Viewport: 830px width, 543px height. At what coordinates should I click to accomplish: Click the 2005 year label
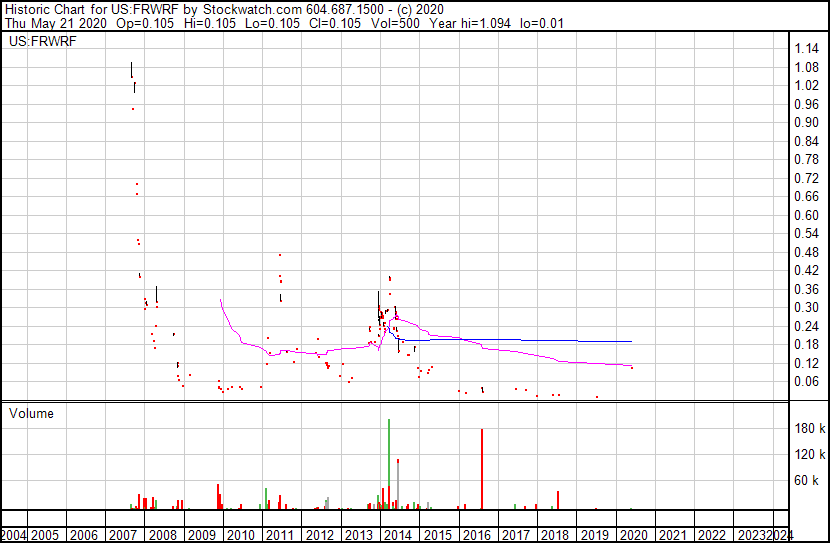coord(45,535)
